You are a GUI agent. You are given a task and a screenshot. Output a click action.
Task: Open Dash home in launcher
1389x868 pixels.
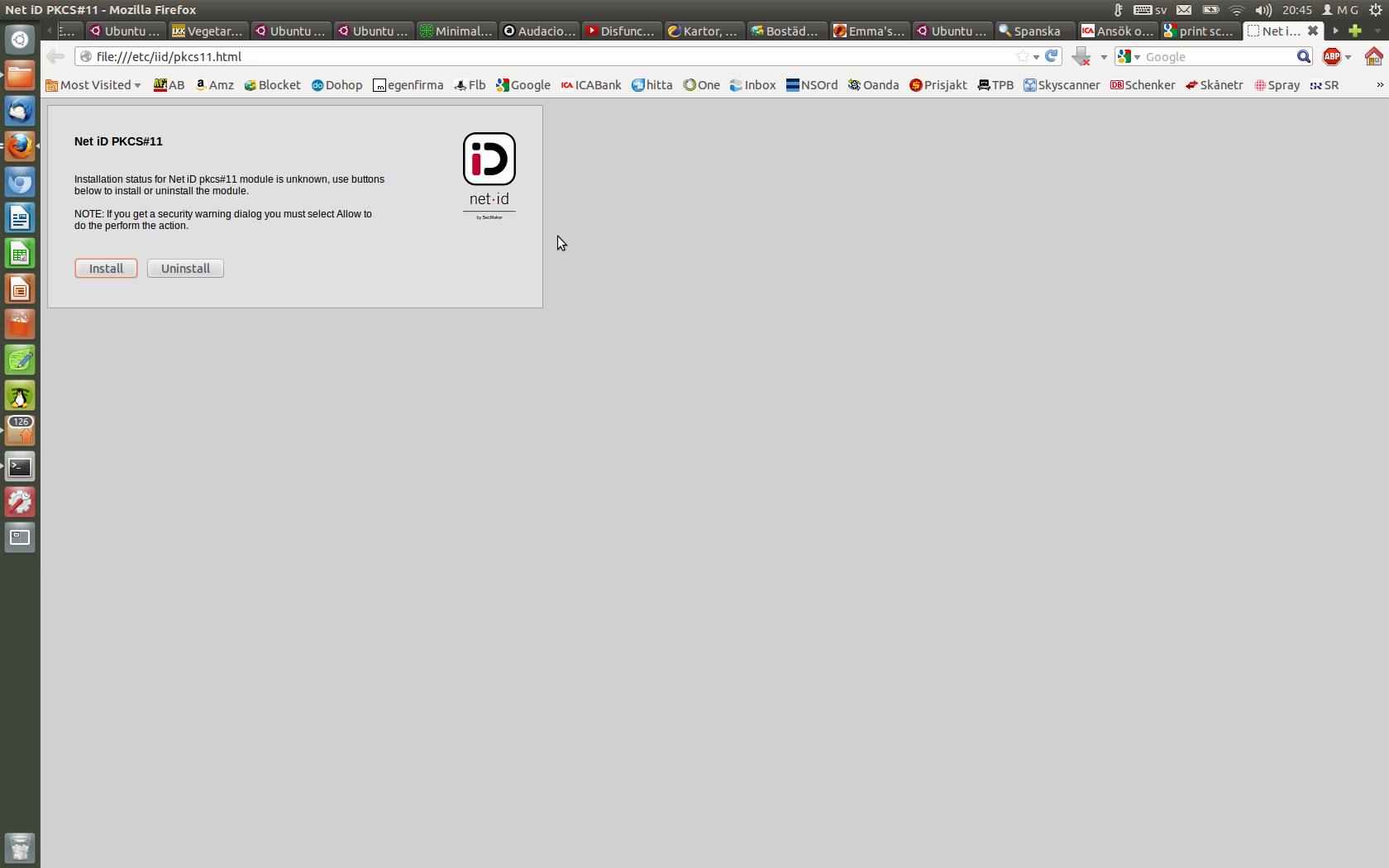pyautogui.click(x=20, y=40)
